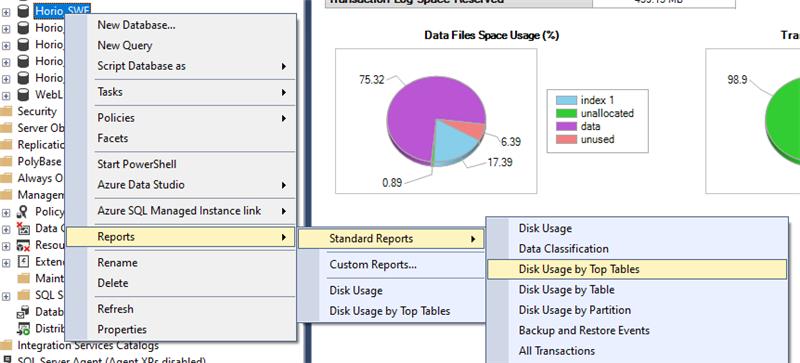Select the Security folder in tree
The width and height of the screenshot is (800, 363).
[37, 111]
